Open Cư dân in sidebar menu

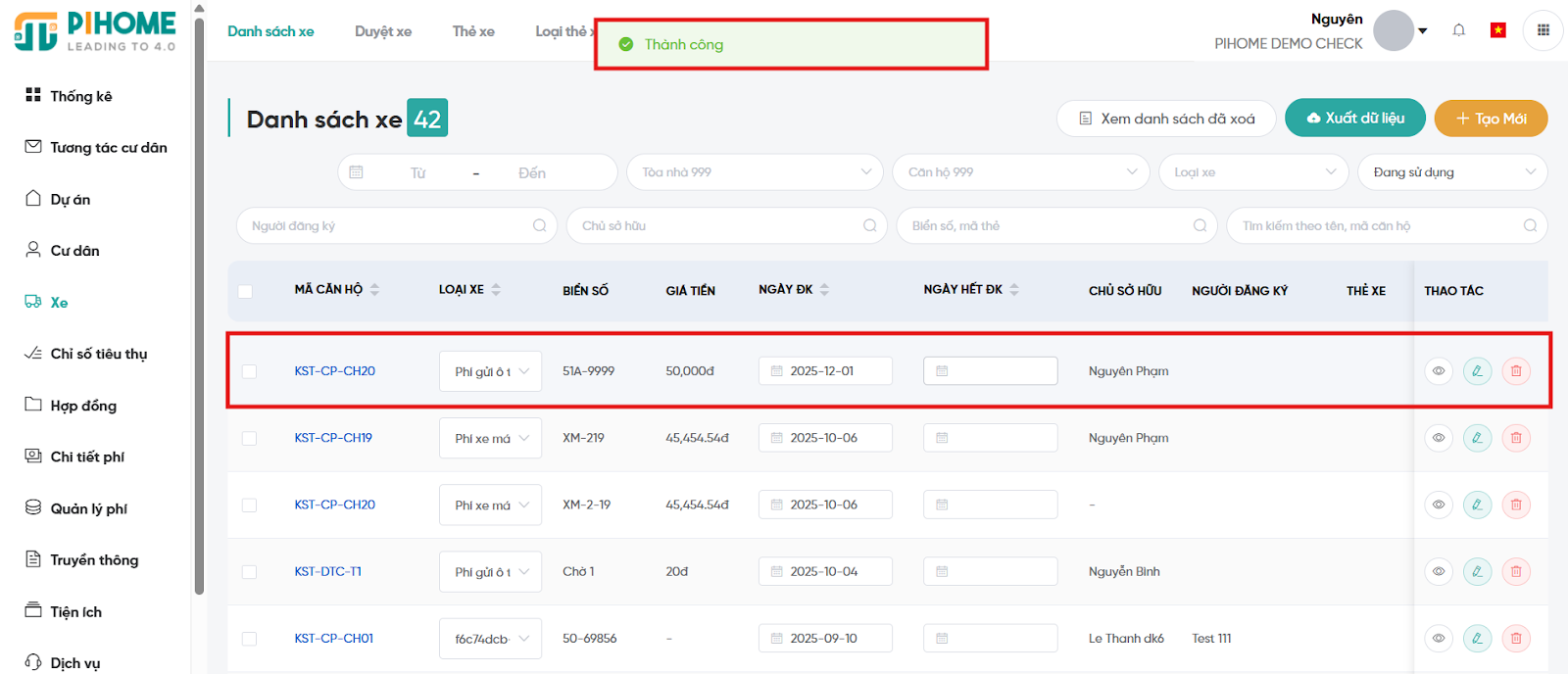tap(74, 251)
